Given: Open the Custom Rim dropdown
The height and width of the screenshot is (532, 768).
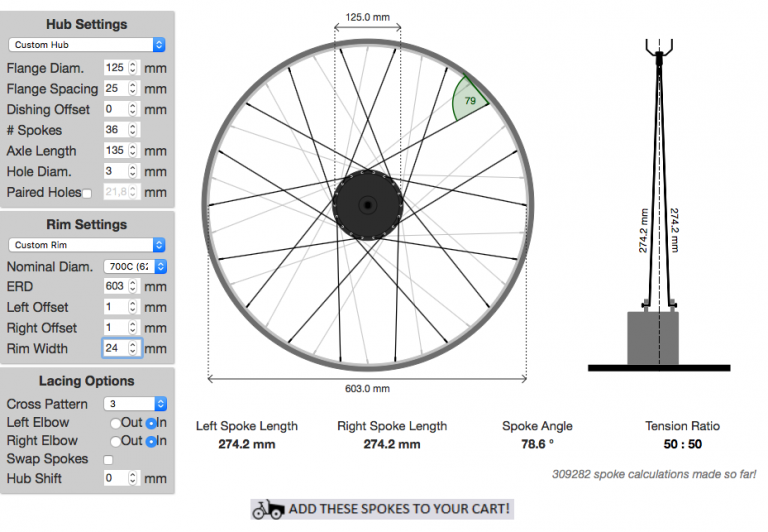Looking at the screenshot, I should 87,245.
